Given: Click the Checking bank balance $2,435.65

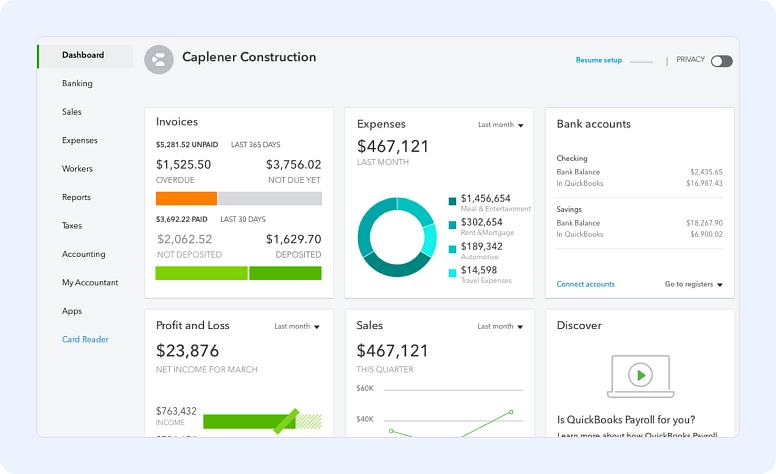Looking at the screenshot, I should pos(706,172).
